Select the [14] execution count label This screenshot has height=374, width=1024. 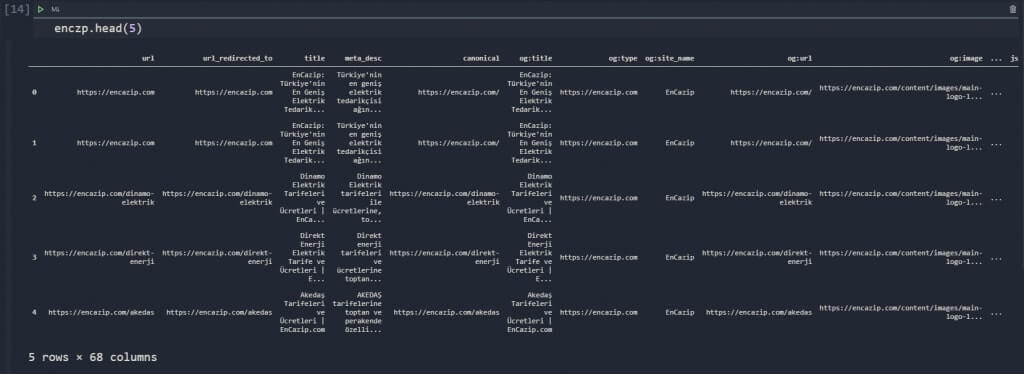coord(17,10)
